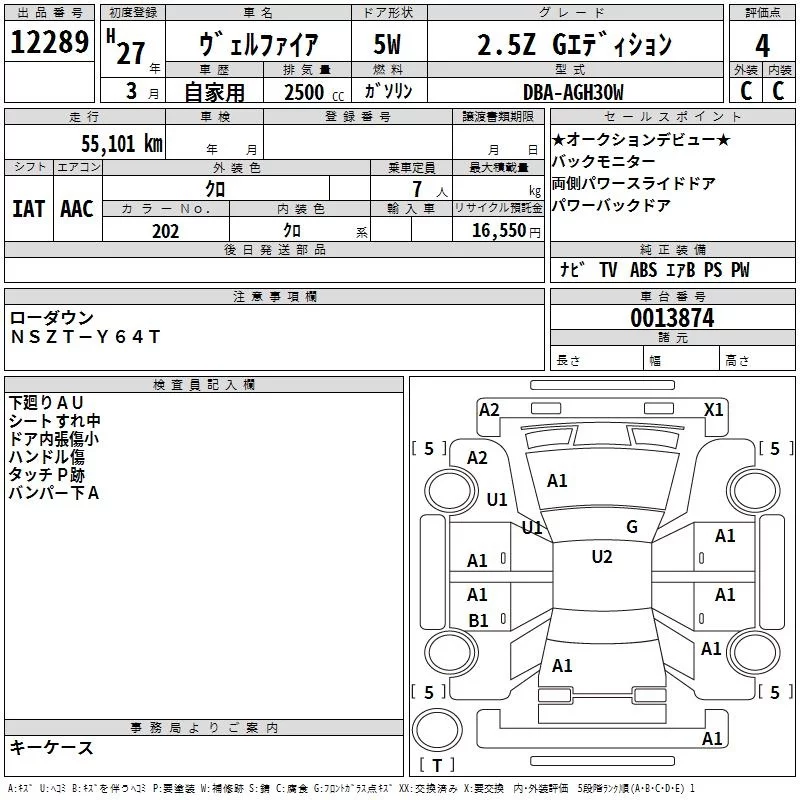Click the X1 damage mark on the bumper
Screen dimensions: 800x800
(x=714, y=409)
